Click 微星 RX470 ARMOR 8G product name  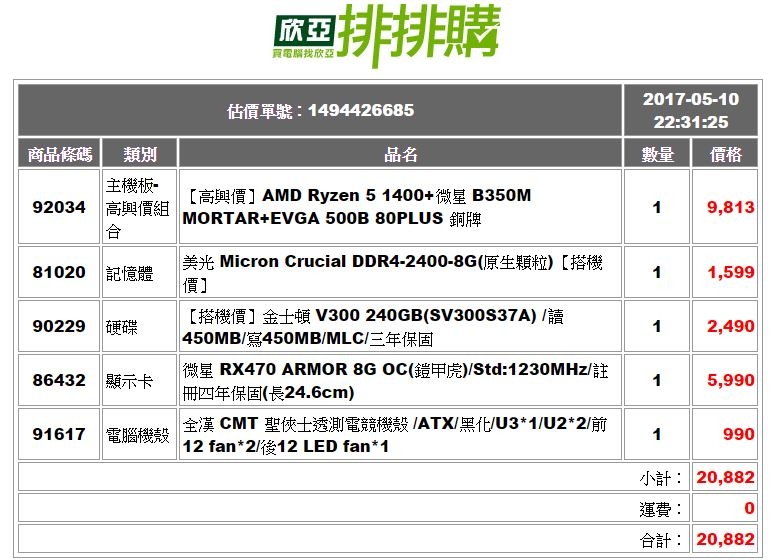395,381
